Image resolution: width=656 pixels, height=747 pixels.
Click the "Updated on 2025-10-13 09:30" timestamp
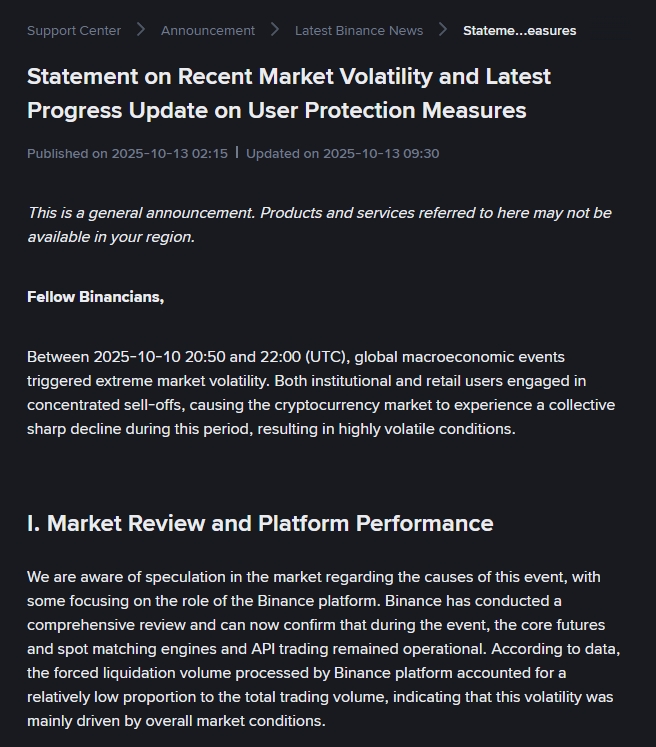click(x=342, y=153)
